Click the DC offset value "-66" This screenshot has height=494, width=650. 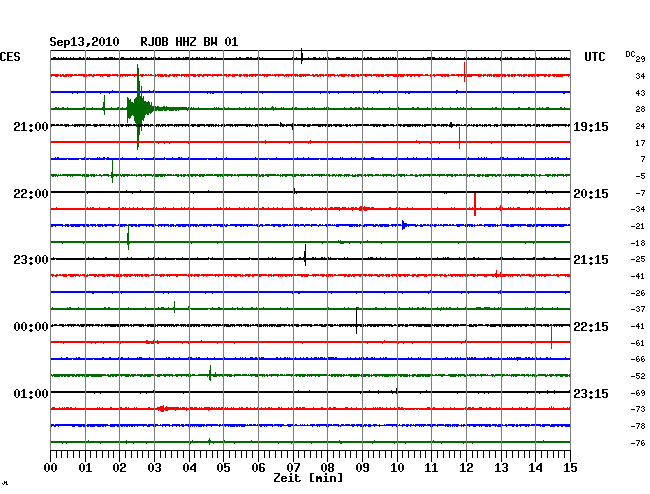coord(638,359)
